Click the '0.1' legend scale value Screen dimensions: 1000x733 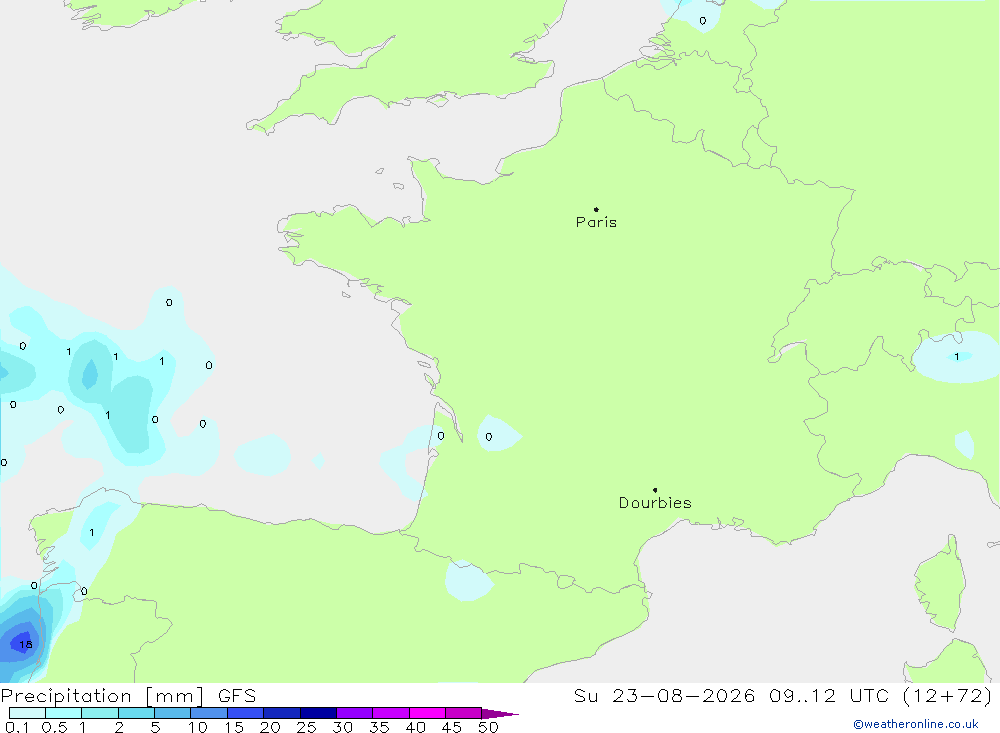click(x=16, y=727)
